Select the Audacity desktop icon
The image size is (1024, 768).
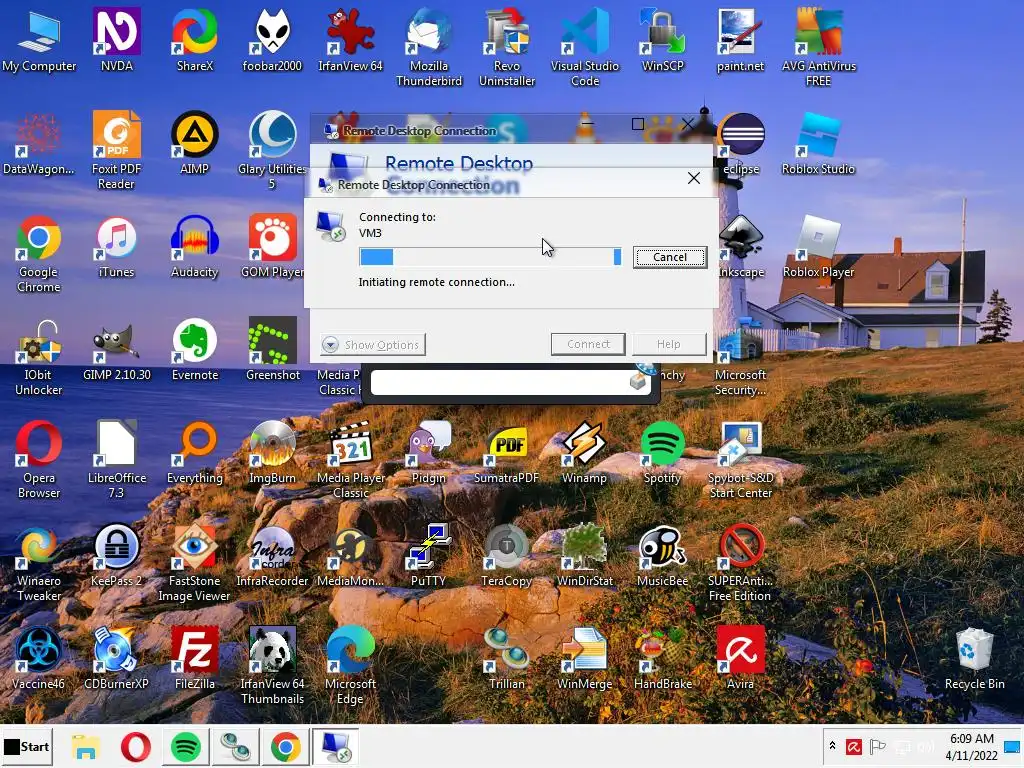coord(195,246)
